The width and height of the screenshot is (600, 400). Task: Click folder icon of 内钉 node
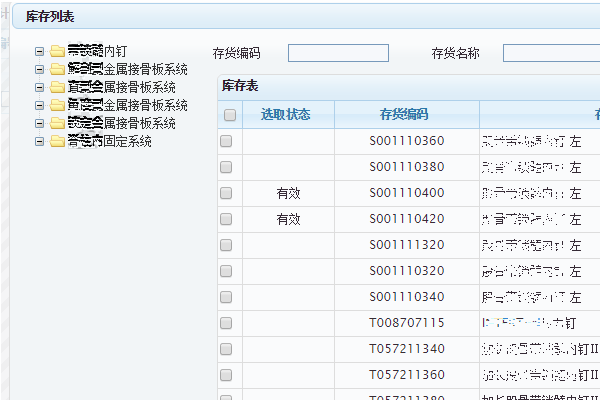(57, 51)
